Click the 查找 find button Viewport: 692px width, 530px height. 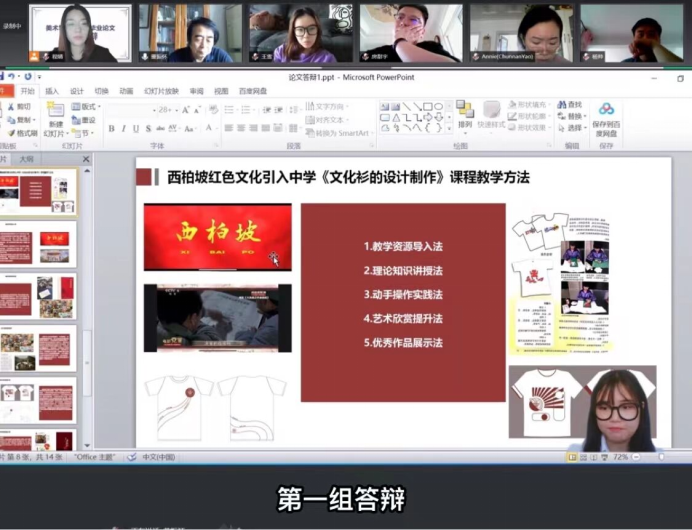pos(570,105)
